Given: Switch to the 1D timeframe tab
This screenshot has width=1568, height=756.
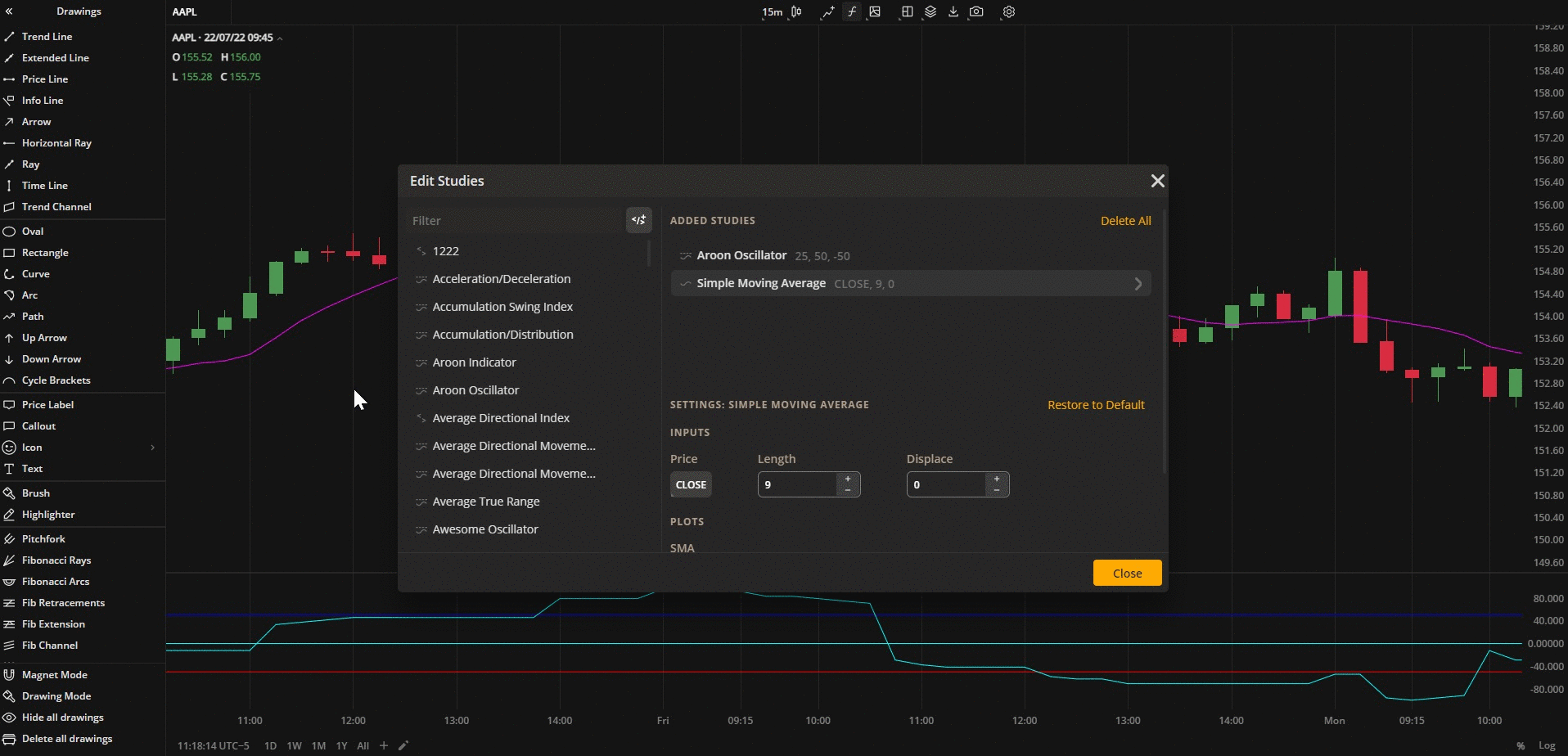Looking at the screenshot, I should (x=270, y=745).
